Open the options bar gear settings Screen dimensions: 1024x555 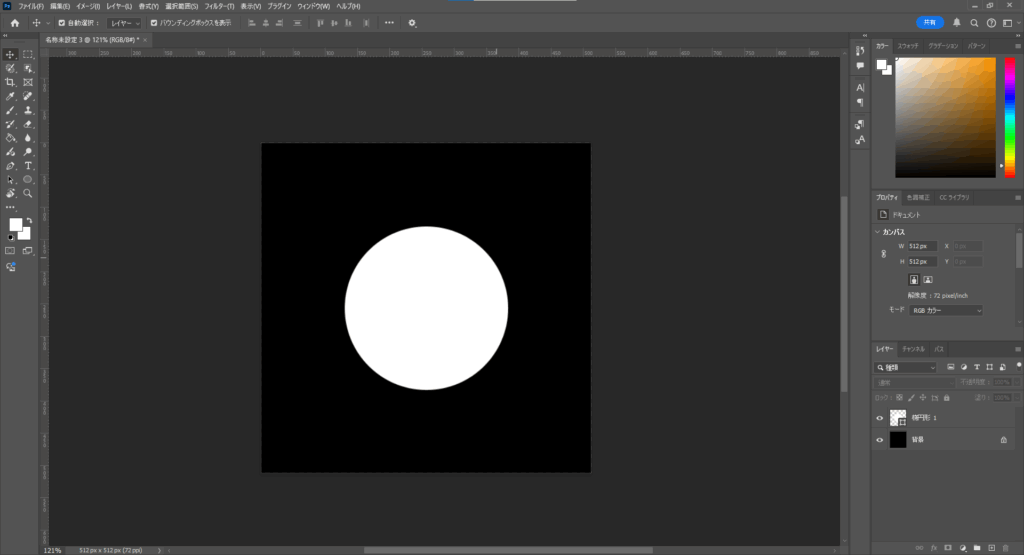(412, 23)
